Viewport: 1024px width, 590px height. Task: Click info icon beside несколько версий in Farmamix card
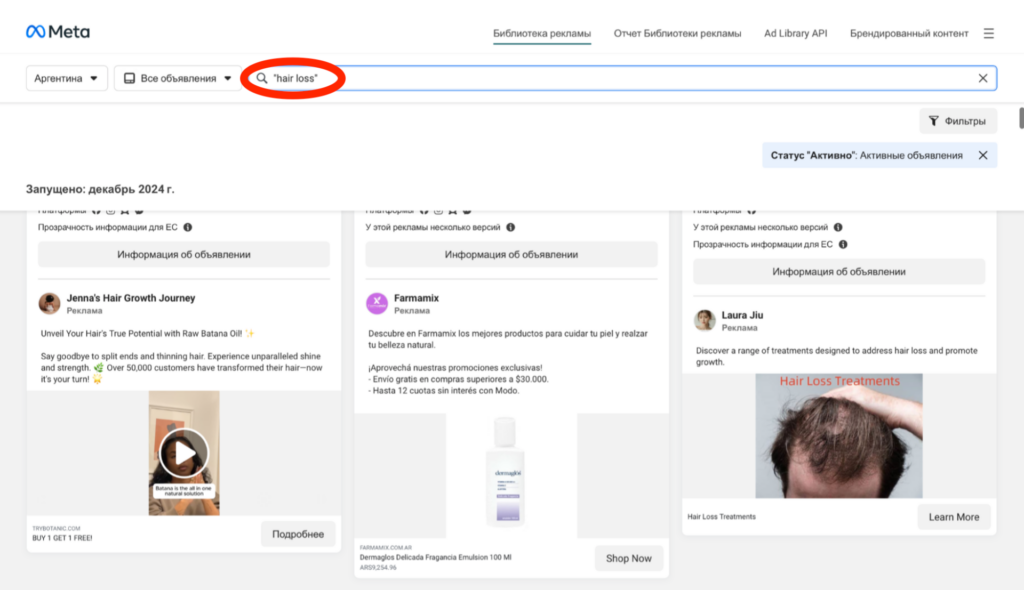(511, 227)
